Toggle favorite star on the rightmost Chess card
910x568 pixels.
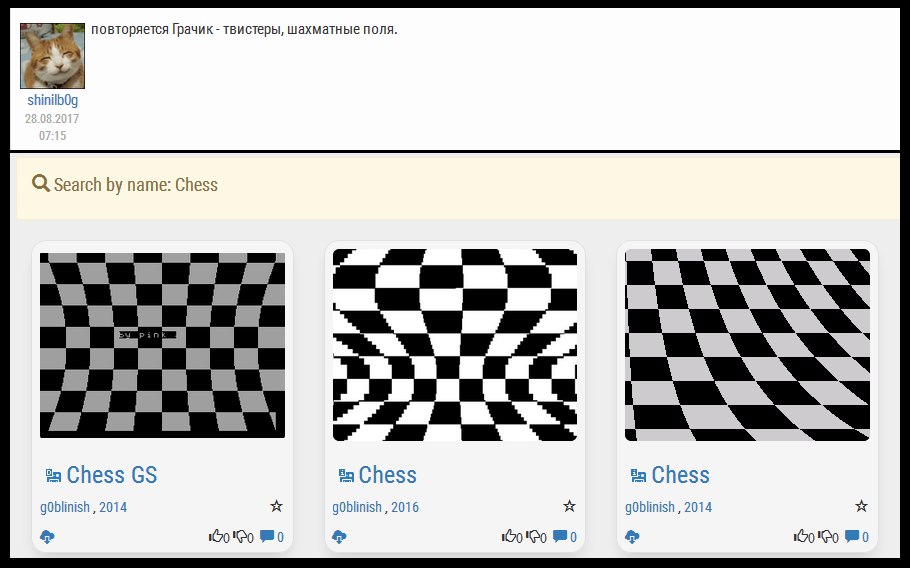pyautogui.click(x=862, y=507)
